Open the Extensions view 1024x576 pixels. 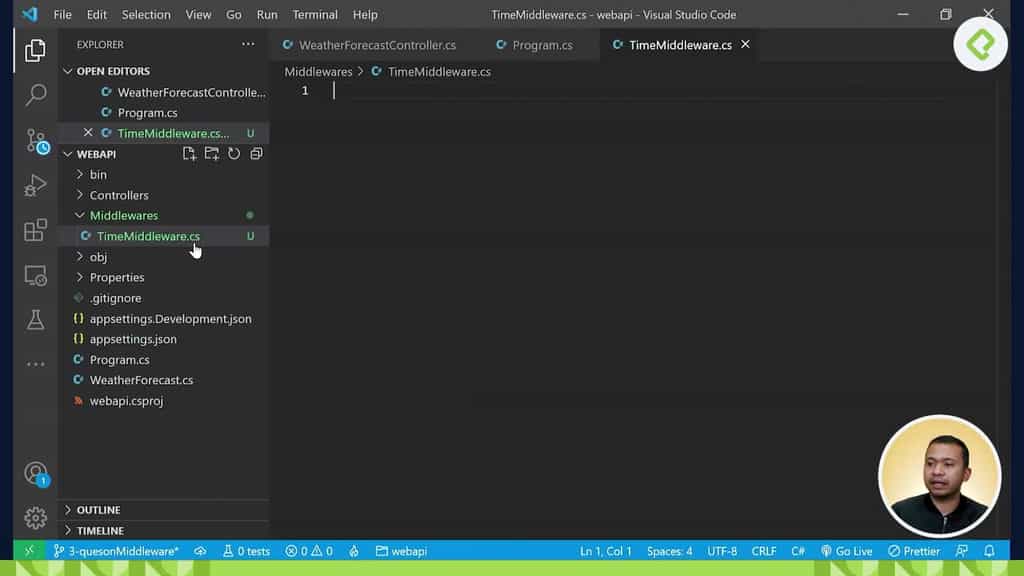pos(35,230)
